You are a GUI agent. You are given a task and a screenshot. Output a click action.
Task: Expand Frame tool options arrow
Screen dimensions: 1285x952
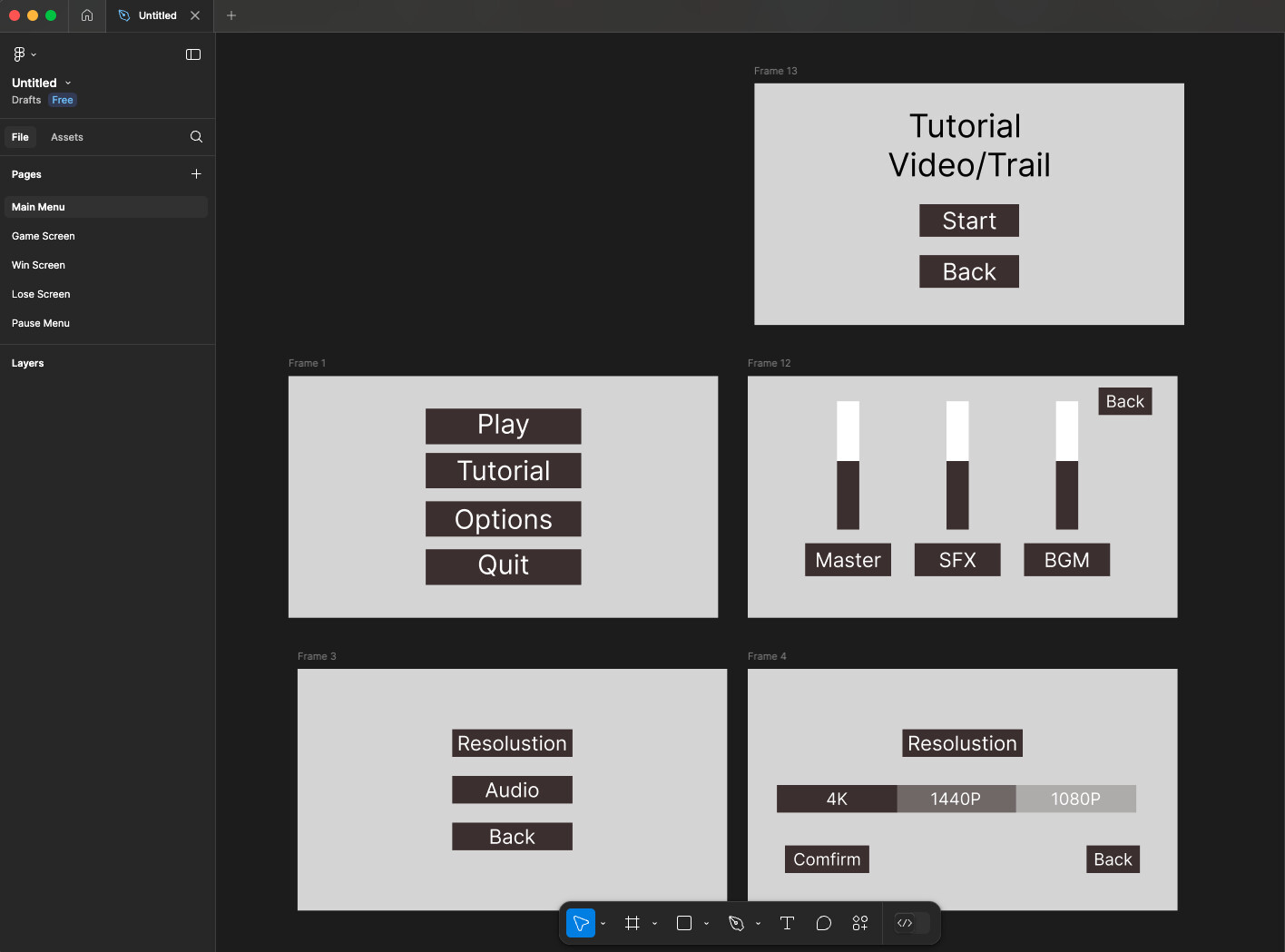tap(654, 924)
